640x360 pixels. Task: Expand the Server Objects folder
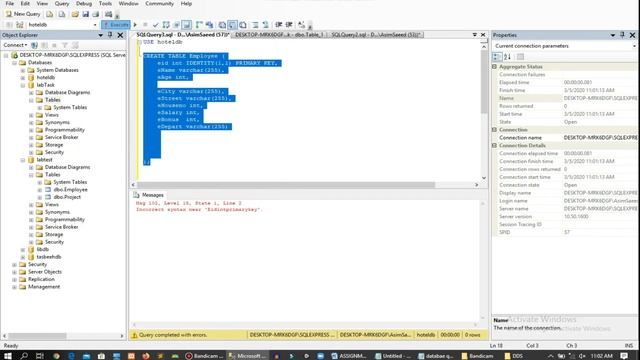tap(14, 272)
